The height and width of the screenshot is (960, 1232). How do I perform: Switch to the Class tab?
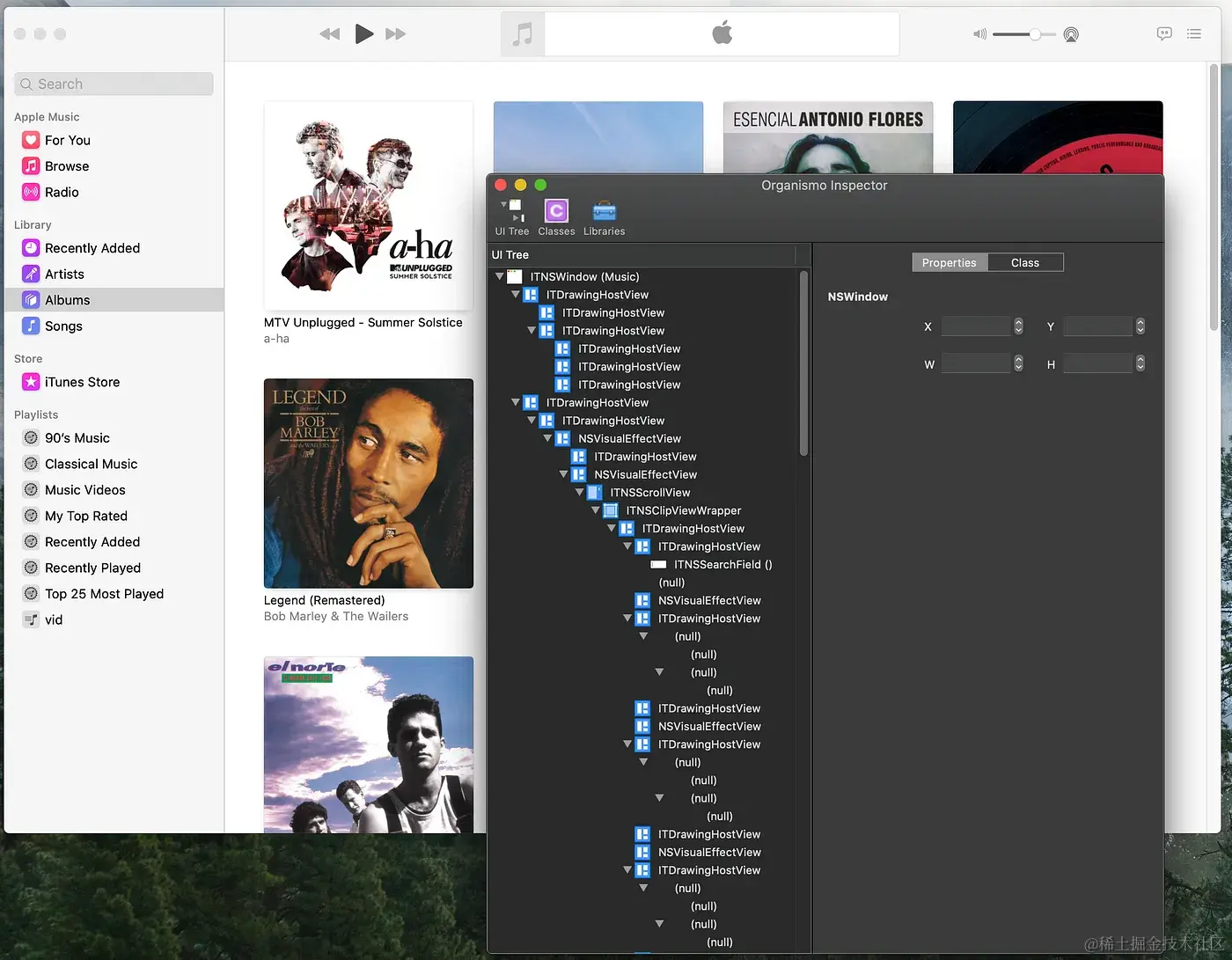[x=1025, y=262]
